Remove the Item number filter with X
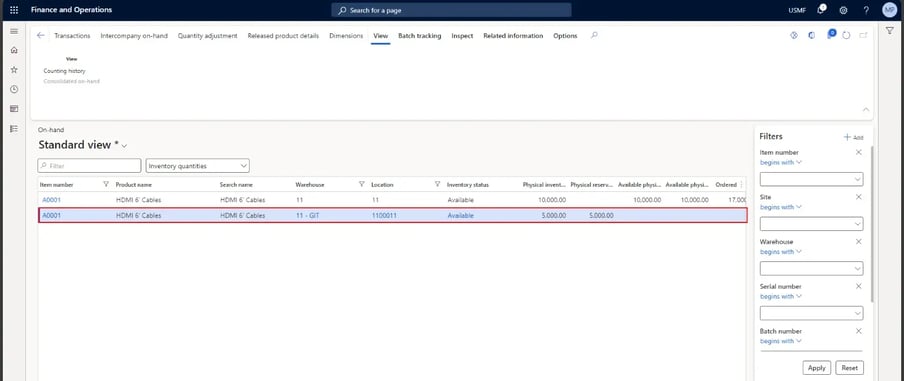 858,152
